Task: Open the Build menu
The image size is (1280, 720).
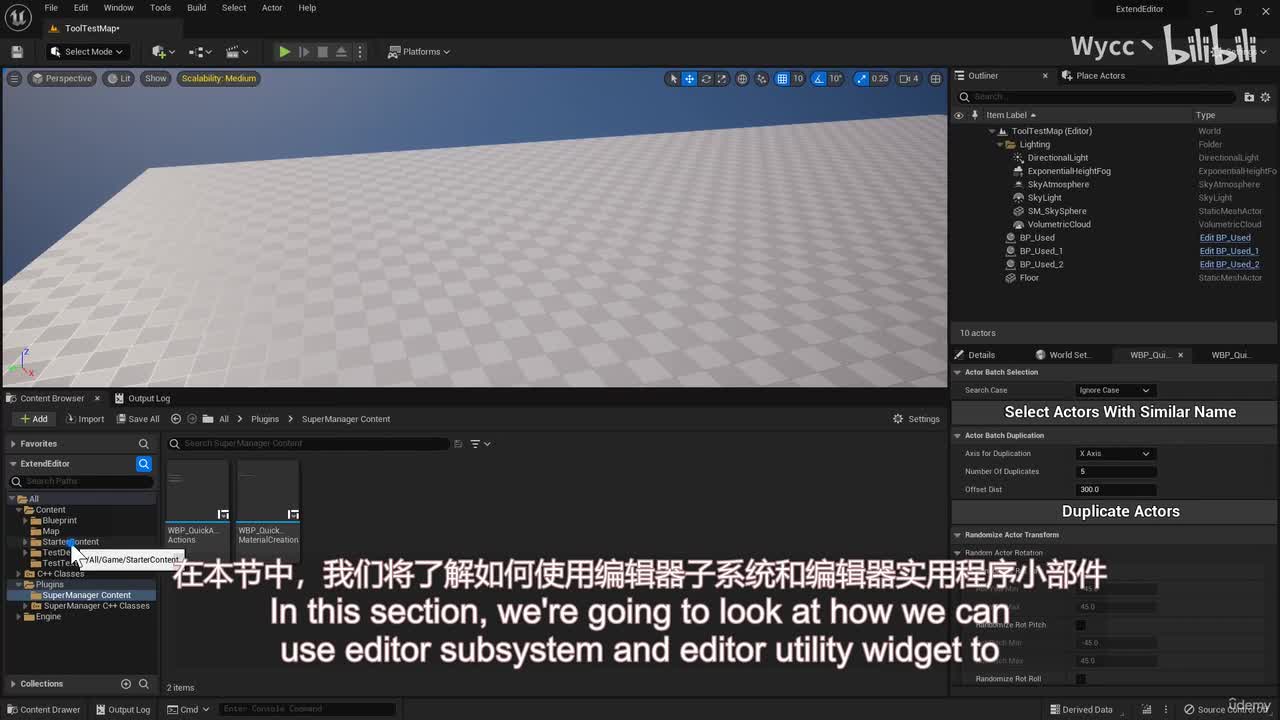Action: (x=197, y=8)
